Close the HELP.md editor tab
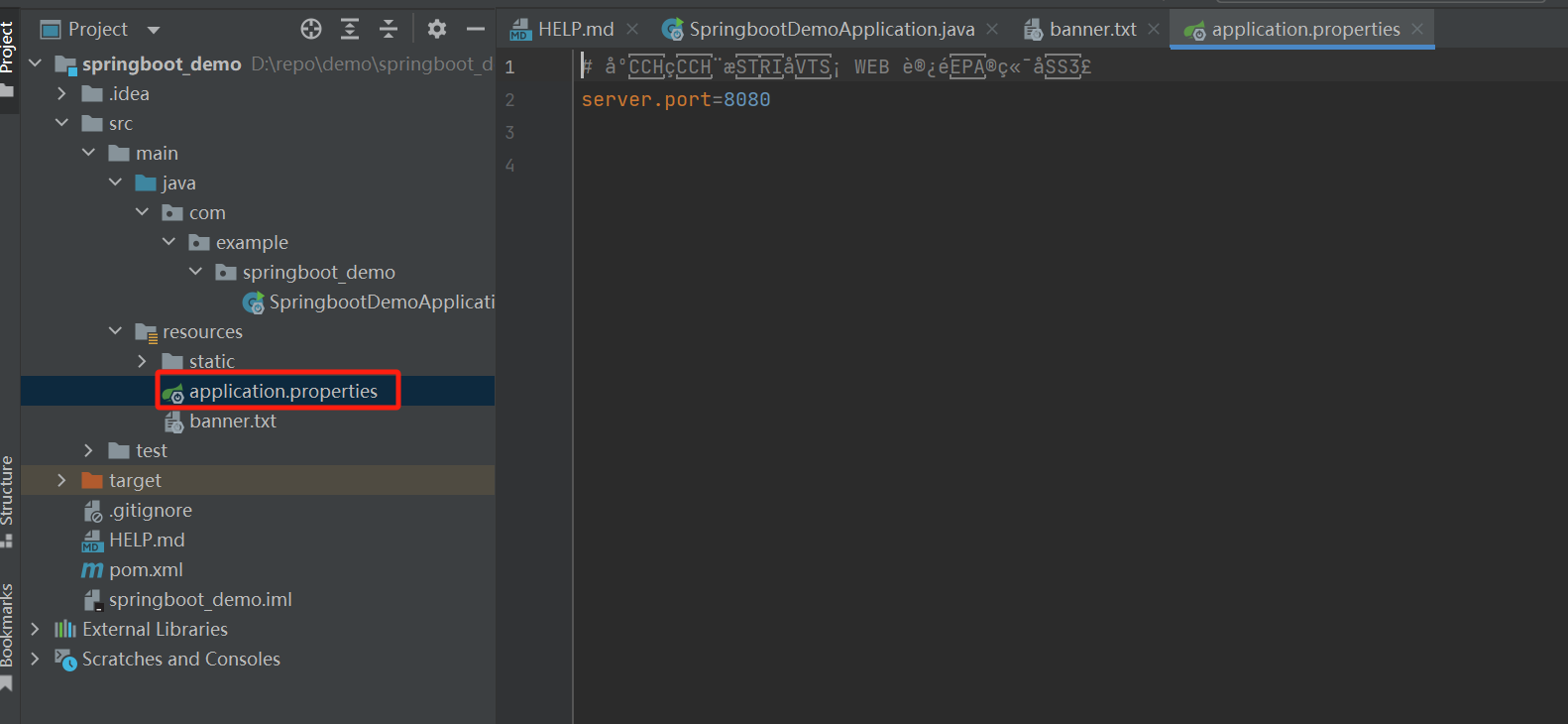Screen dimensions: 1568x724 [x=632, y=30]
